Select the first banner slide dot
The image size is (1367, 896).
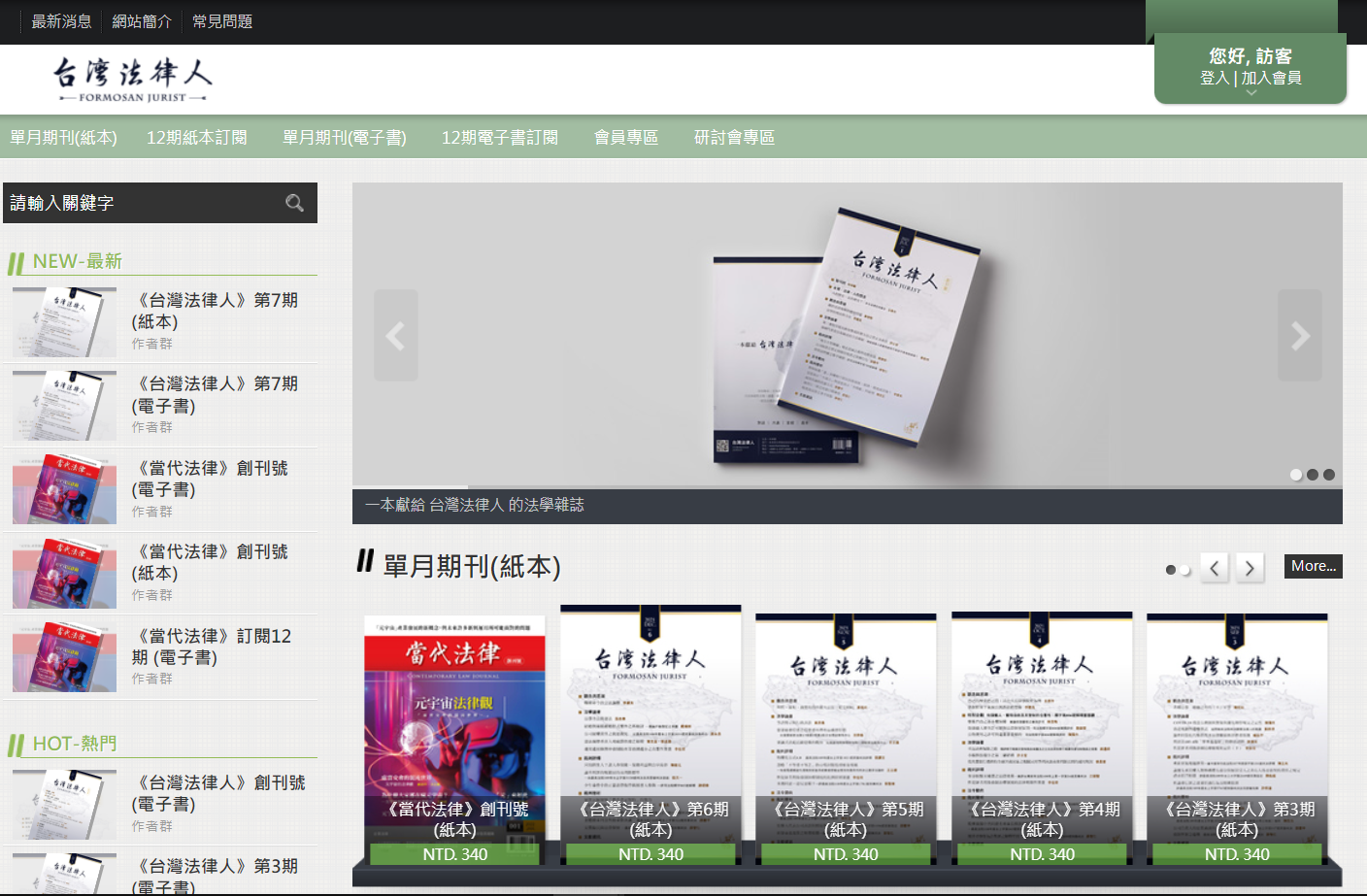click(1296, 475)
